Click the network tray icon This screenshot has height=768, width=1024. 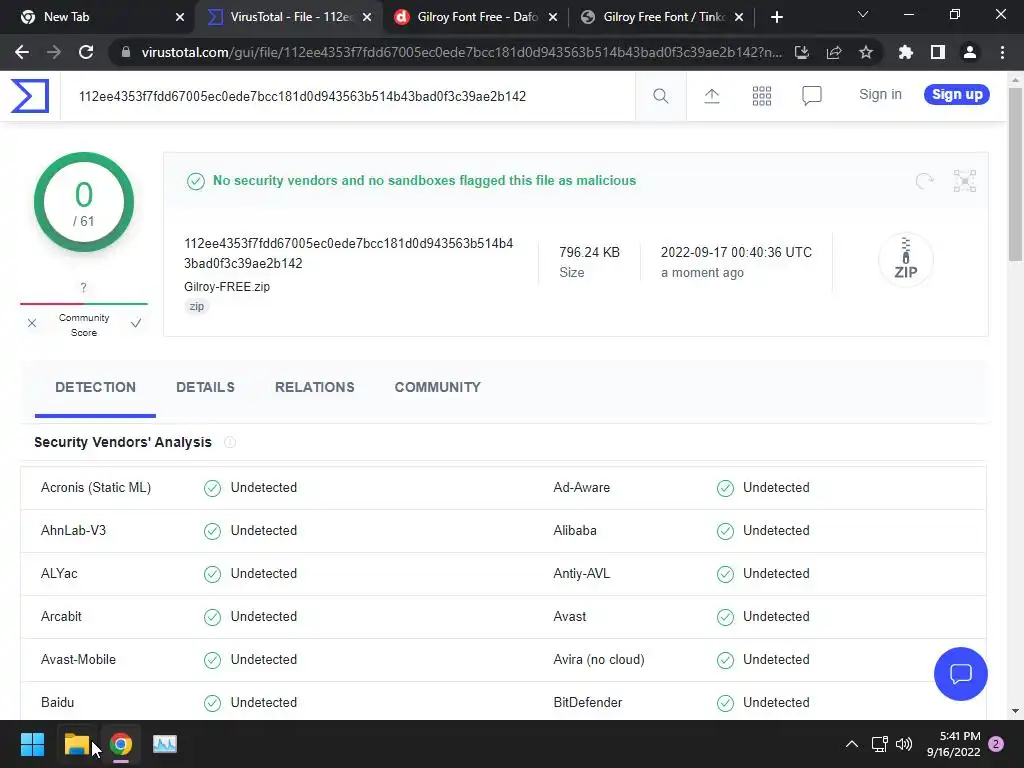[x=879, y=744]
